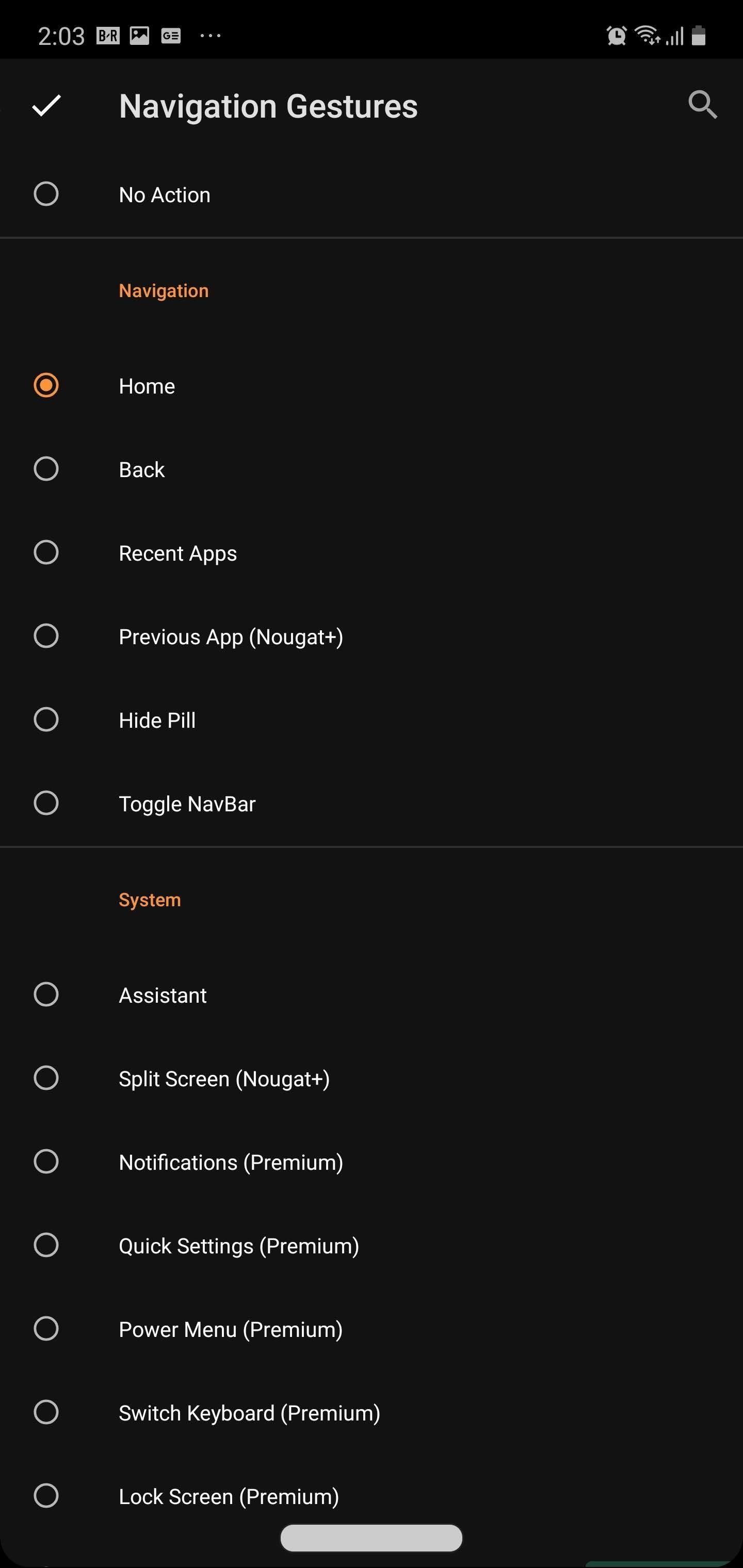This screenshot has height=1568, width=743.
Task: Tap the navigation gesture pill
Action: pos(372,1538)
